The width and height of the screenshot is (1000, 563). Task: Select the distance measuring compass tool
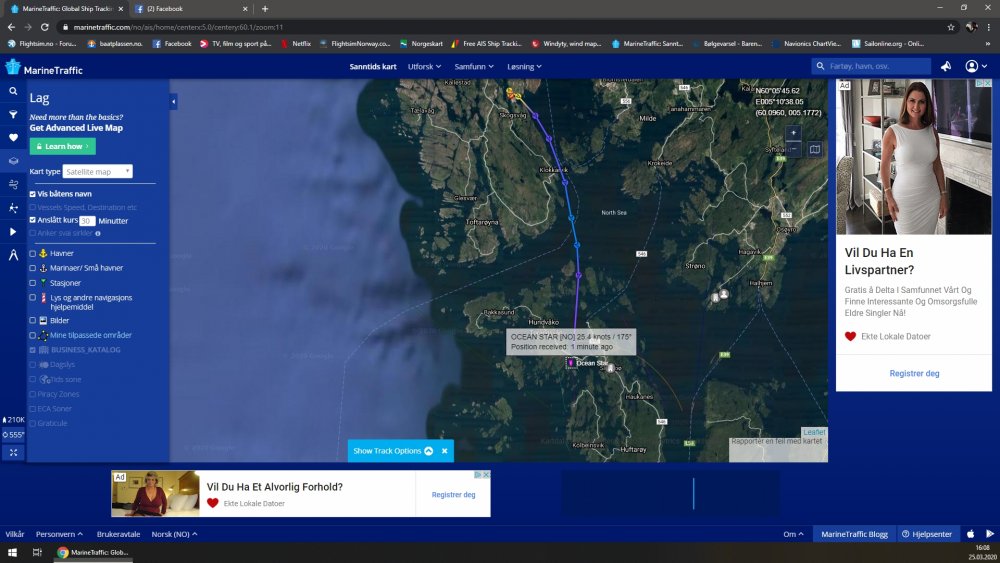tap(13, 255)
